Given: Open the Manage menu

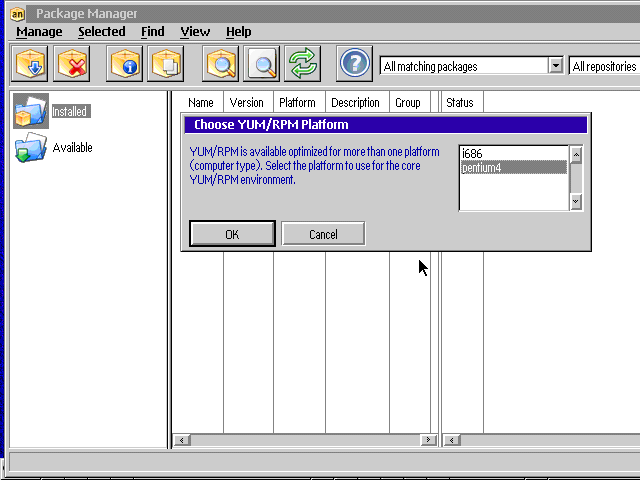Looking at the screenshot, I should click(x=39, y=32).
